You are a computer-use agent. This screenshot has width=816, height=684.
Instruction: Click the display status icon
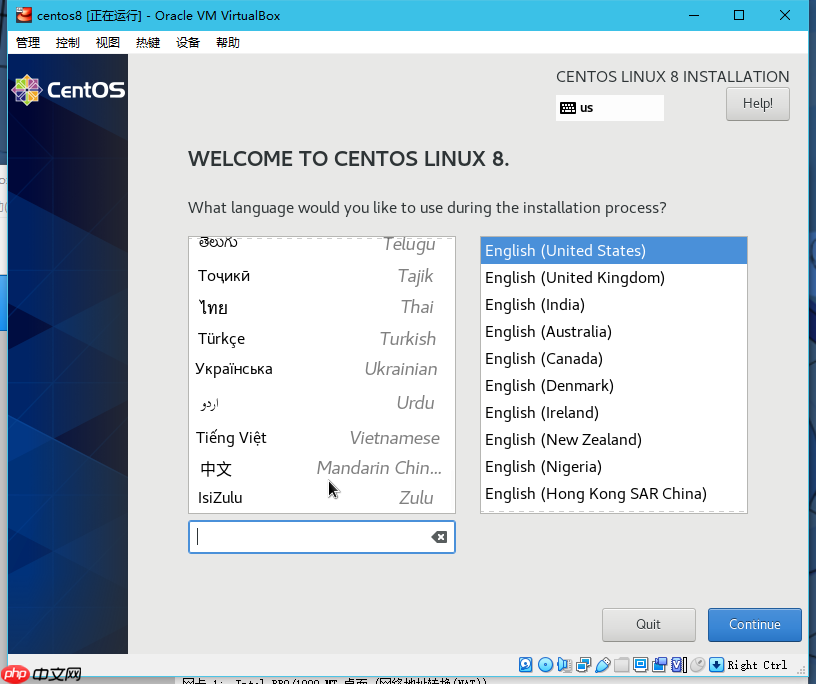pyautogui.click(x=641, y=664)
